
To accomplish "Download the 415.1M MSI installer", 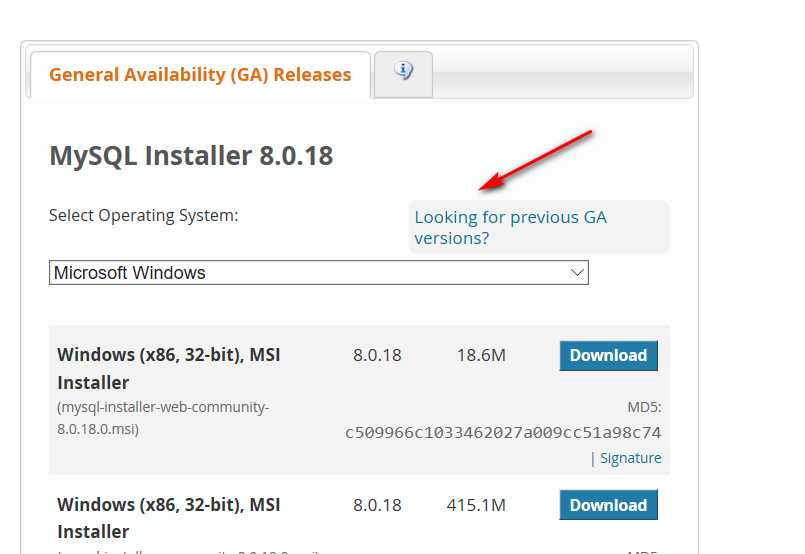I will [x=608, y=505].
